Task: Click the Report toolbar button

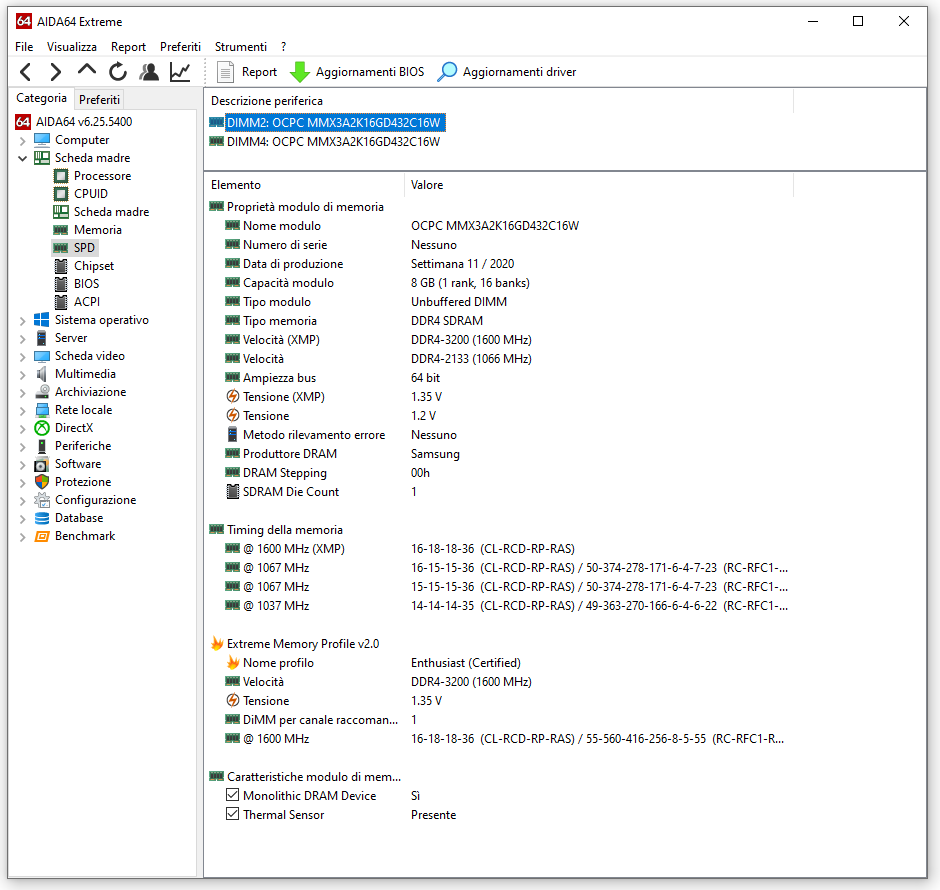Action: tap(247, 72)
